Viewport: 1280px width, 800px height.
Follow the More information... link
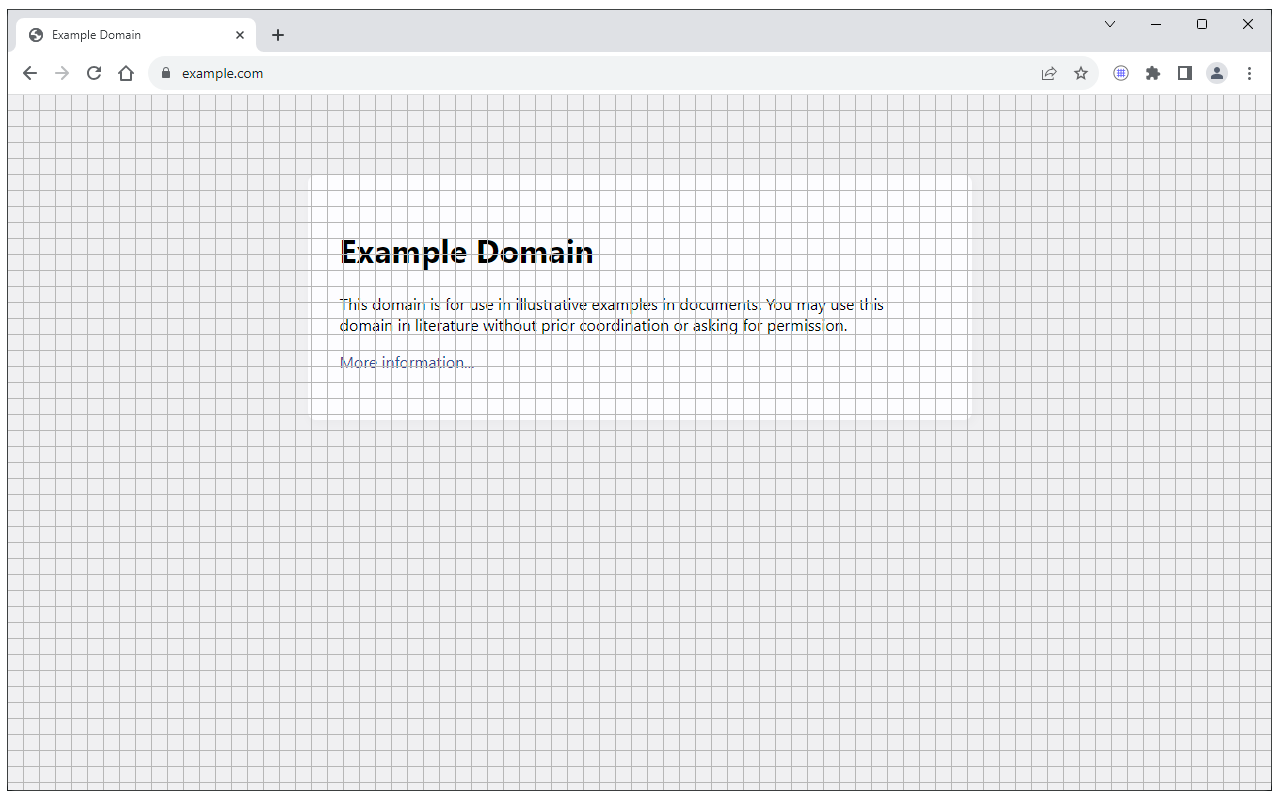[407, 362]
